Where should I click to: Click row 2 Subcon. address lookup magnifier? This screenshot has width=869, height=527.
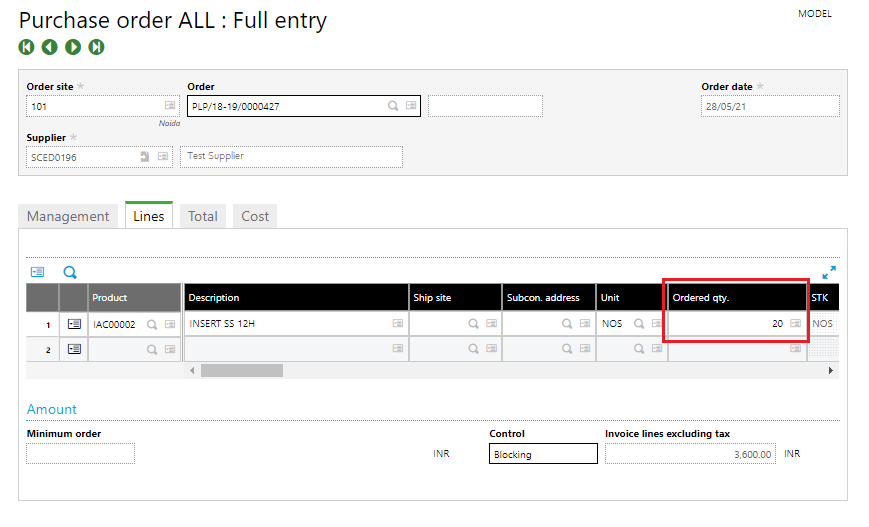[x=567, y=348]
